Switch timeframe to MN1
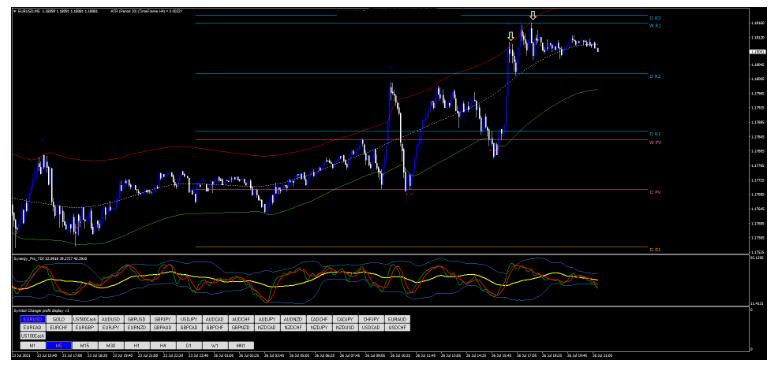The width and height of the screenshot is (774, 370). [241, 345]
